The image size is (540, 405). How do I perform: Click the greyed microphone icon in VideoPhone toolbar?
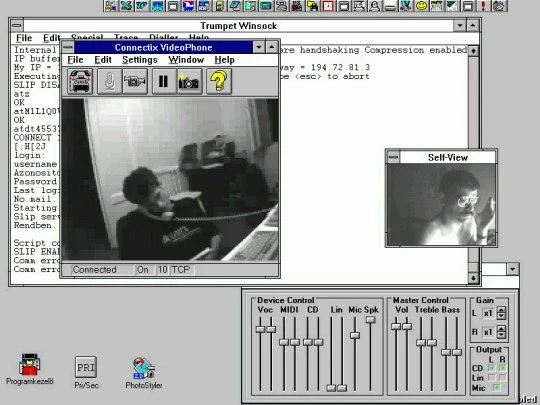(x=110, y=81)
